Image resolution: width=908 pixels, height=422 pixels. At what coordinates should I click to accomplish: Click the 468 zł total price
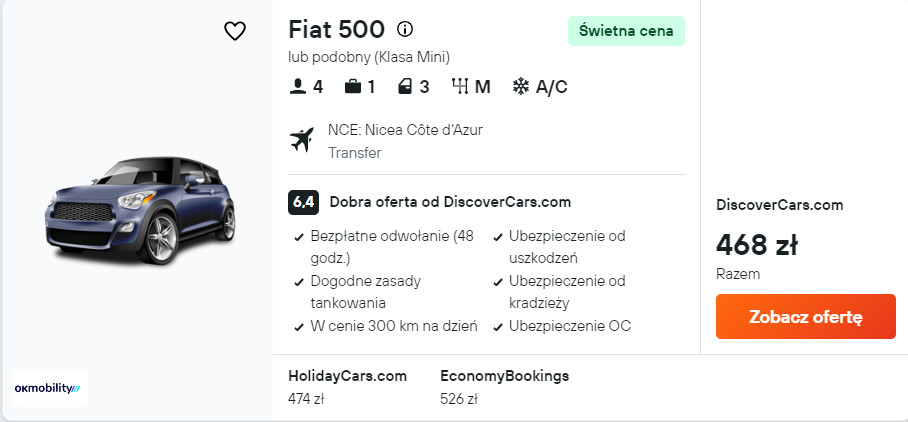coord(756,244)
